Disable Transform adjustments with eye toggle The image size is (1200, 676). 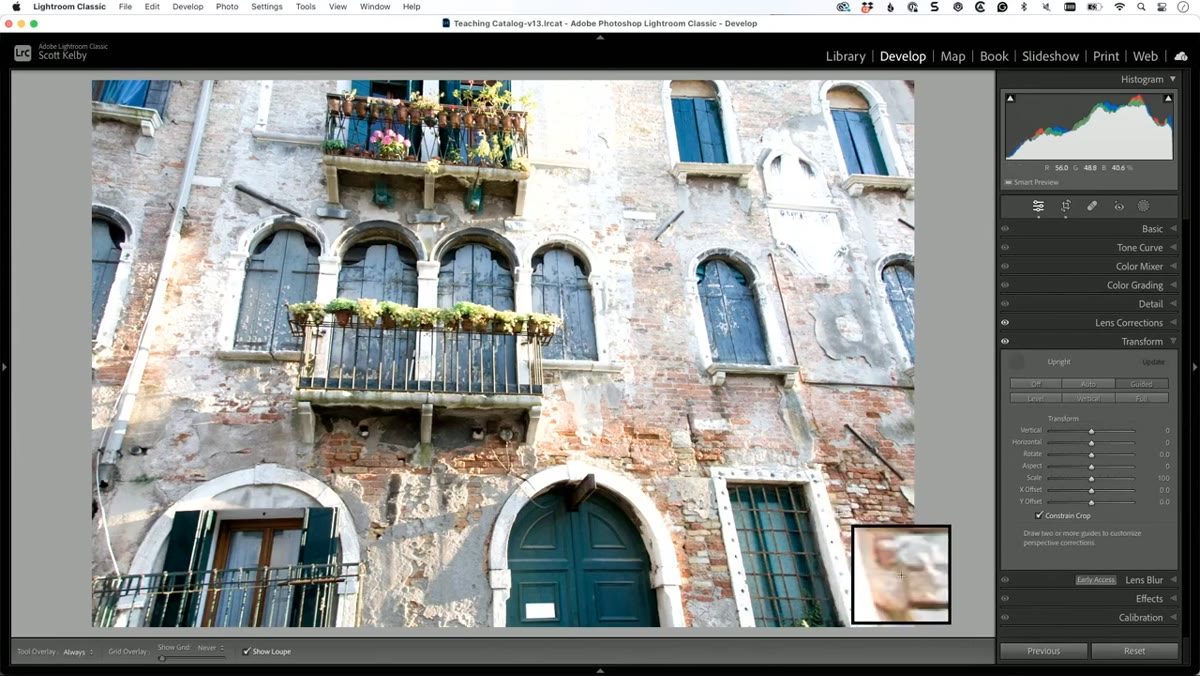point(1005,341)
